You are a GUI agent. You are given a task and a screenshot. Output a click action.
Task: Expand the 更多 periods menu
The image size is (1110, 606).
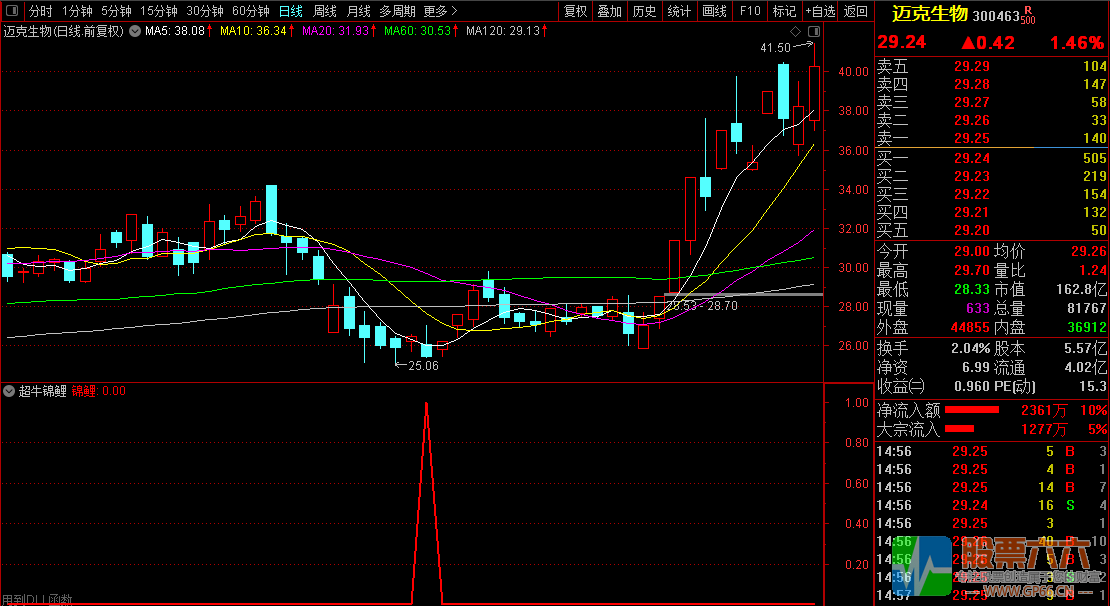(440, 11)
